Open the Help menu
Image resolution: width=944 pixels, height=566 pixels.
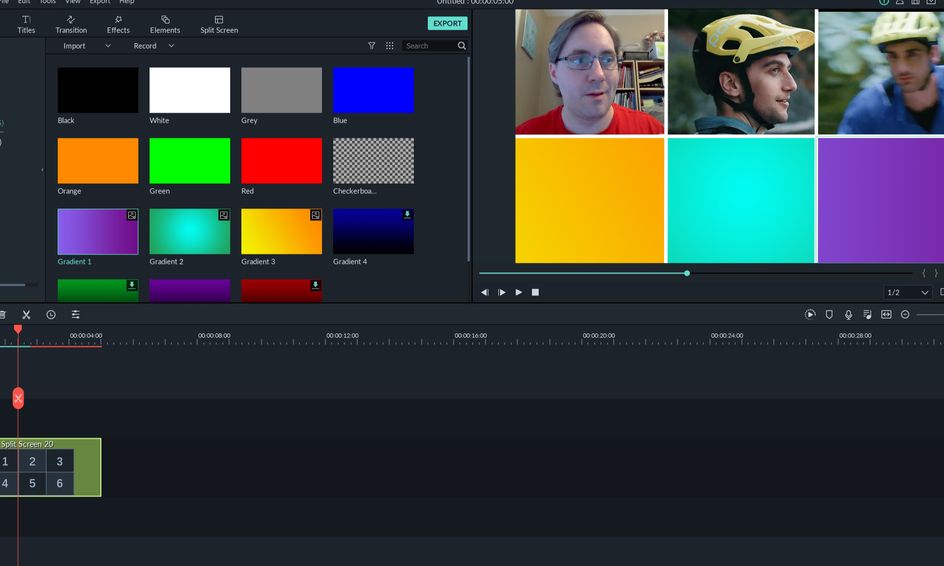[126, 2]
